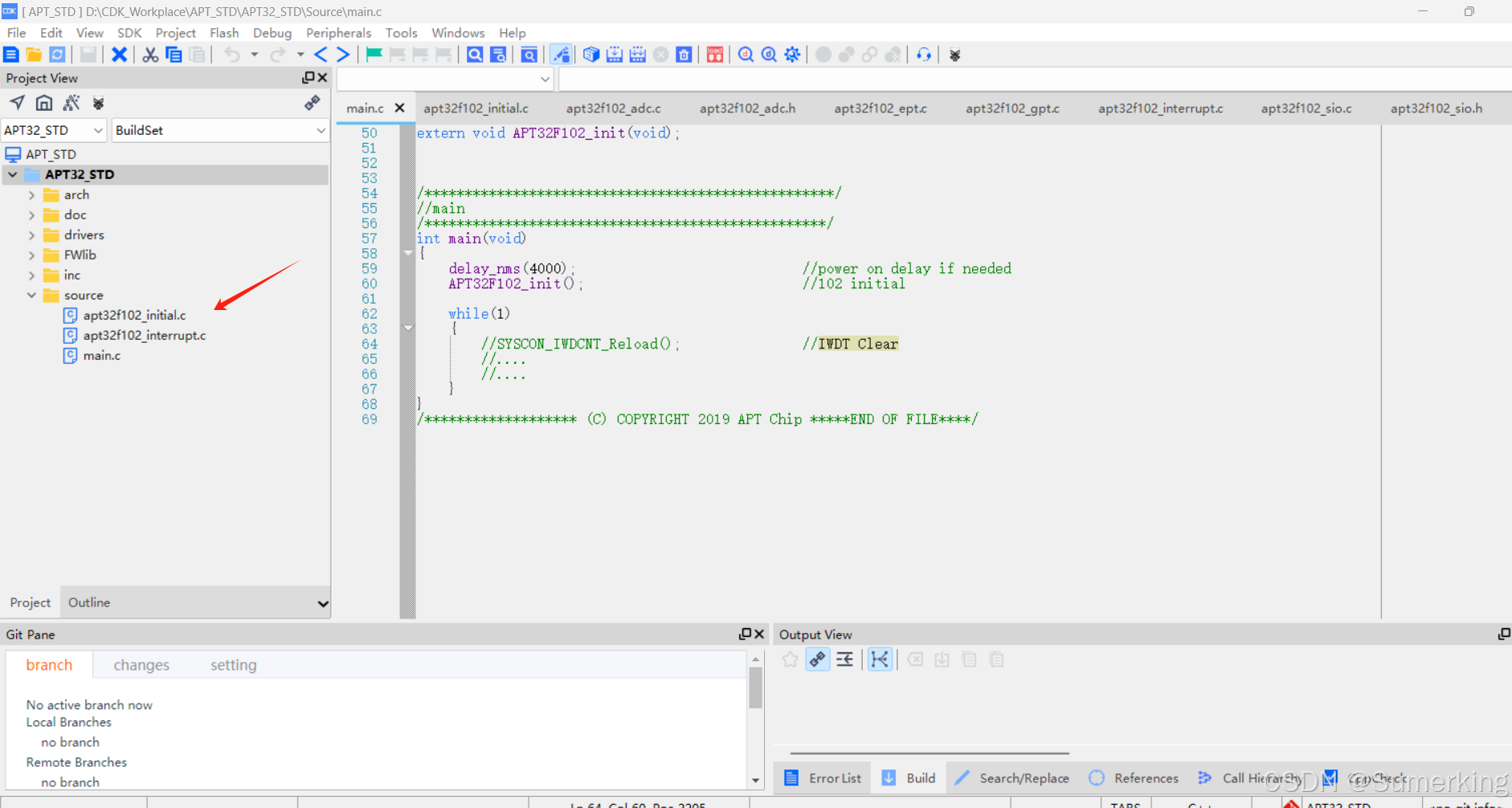1512x808 pixels.
Task: Open the APT32_STD project dropdown
Action: [54, 130]
